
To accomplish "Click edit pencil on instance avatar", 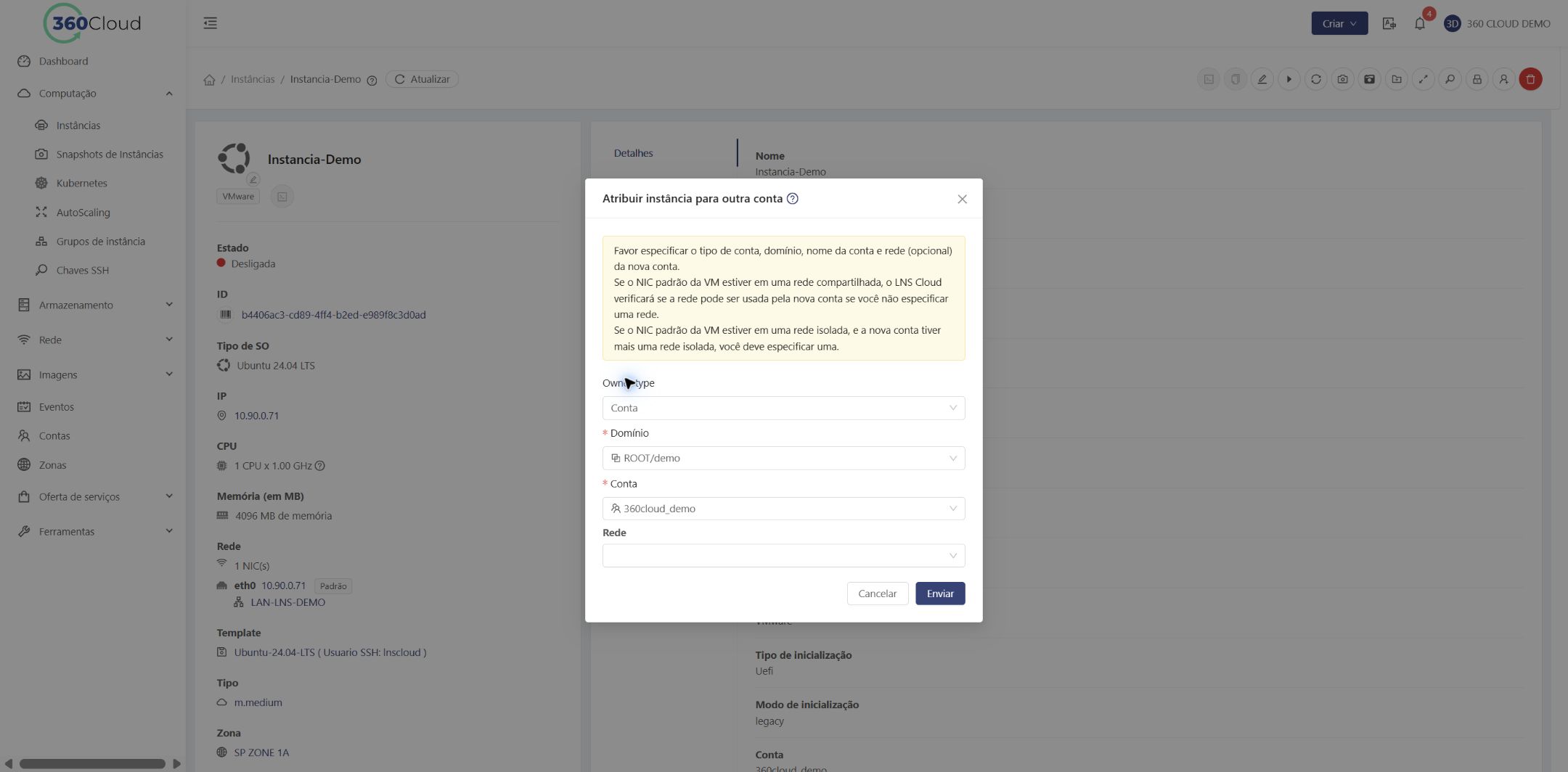I will (253, 179).
